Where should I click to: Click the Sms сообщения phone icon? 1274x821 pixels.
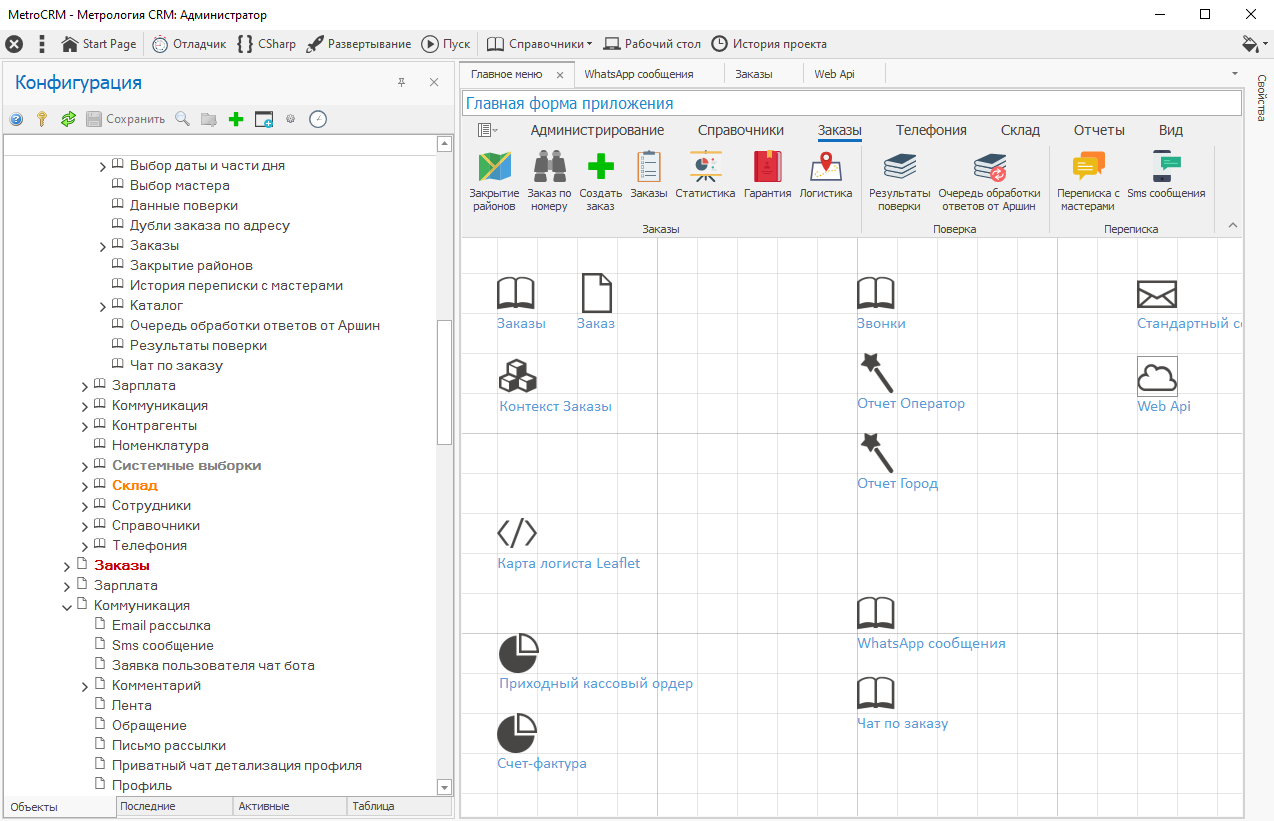tap(1166, 166)
